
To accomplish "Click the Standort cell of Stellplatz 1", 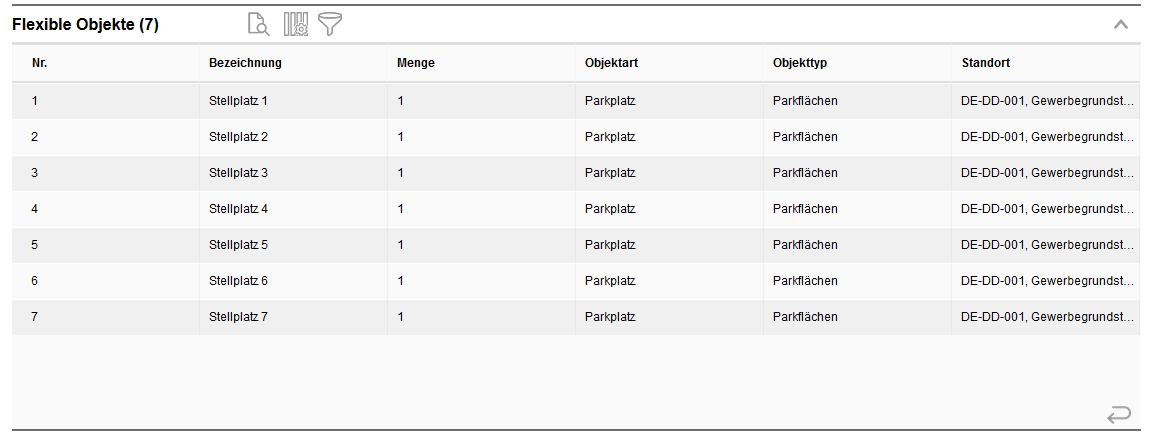I will pos(1046,101).
